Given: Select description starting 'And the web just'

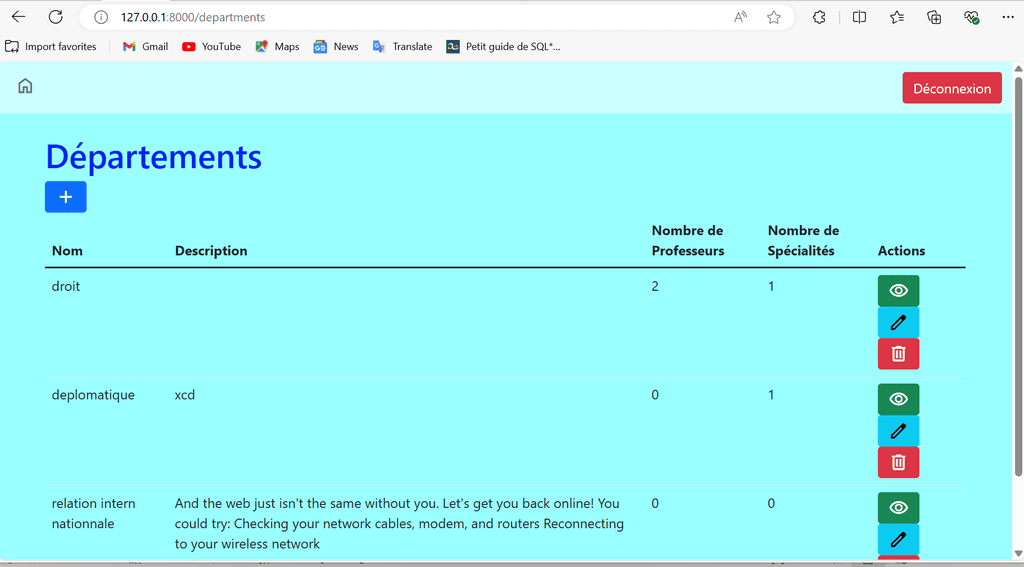Looking at the screenshot, I should [x=398, y=523].
